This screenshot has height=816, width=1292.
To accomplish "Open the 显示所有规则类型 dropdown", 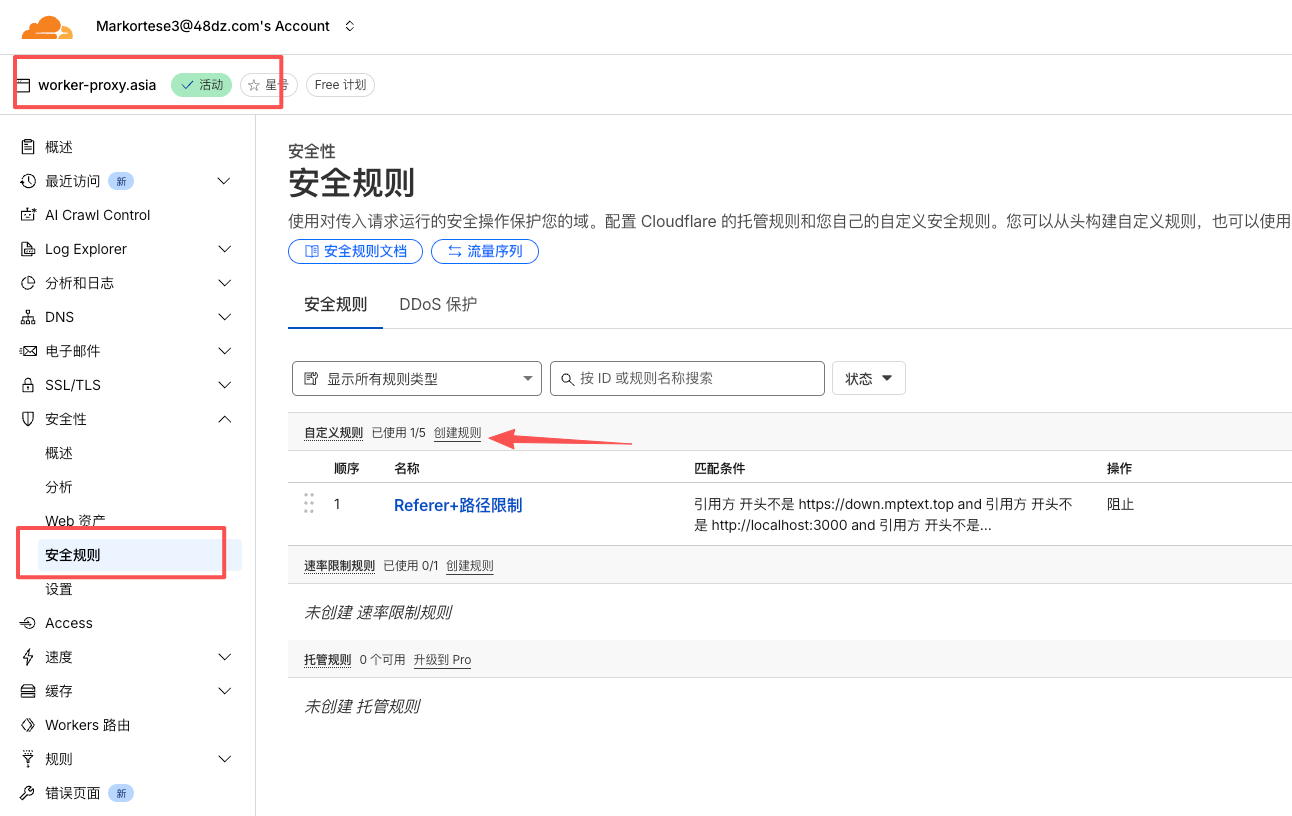I will (x=416, y=379).
